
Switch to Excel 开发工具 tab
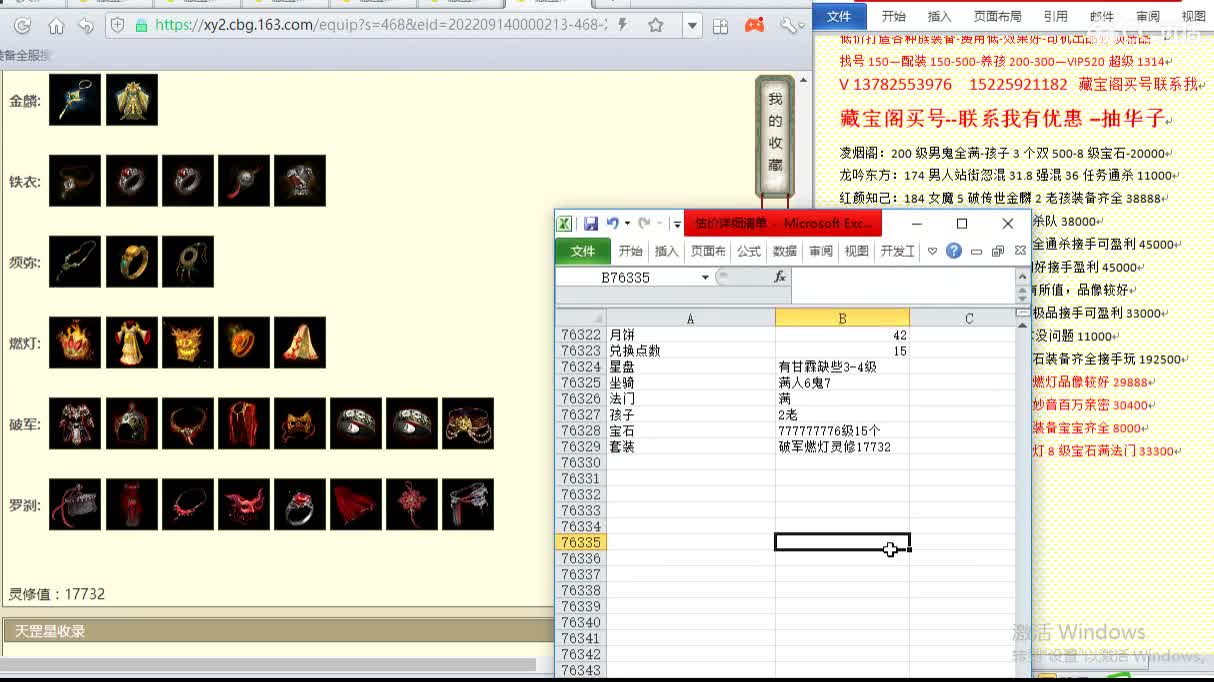(x=897, y=251)
